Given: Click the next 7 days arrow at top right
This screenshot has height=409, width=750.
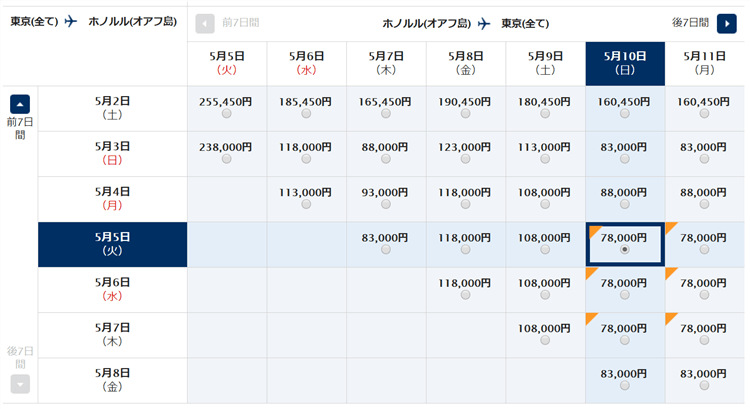Looking at the screenshot, I should (727, 23).
